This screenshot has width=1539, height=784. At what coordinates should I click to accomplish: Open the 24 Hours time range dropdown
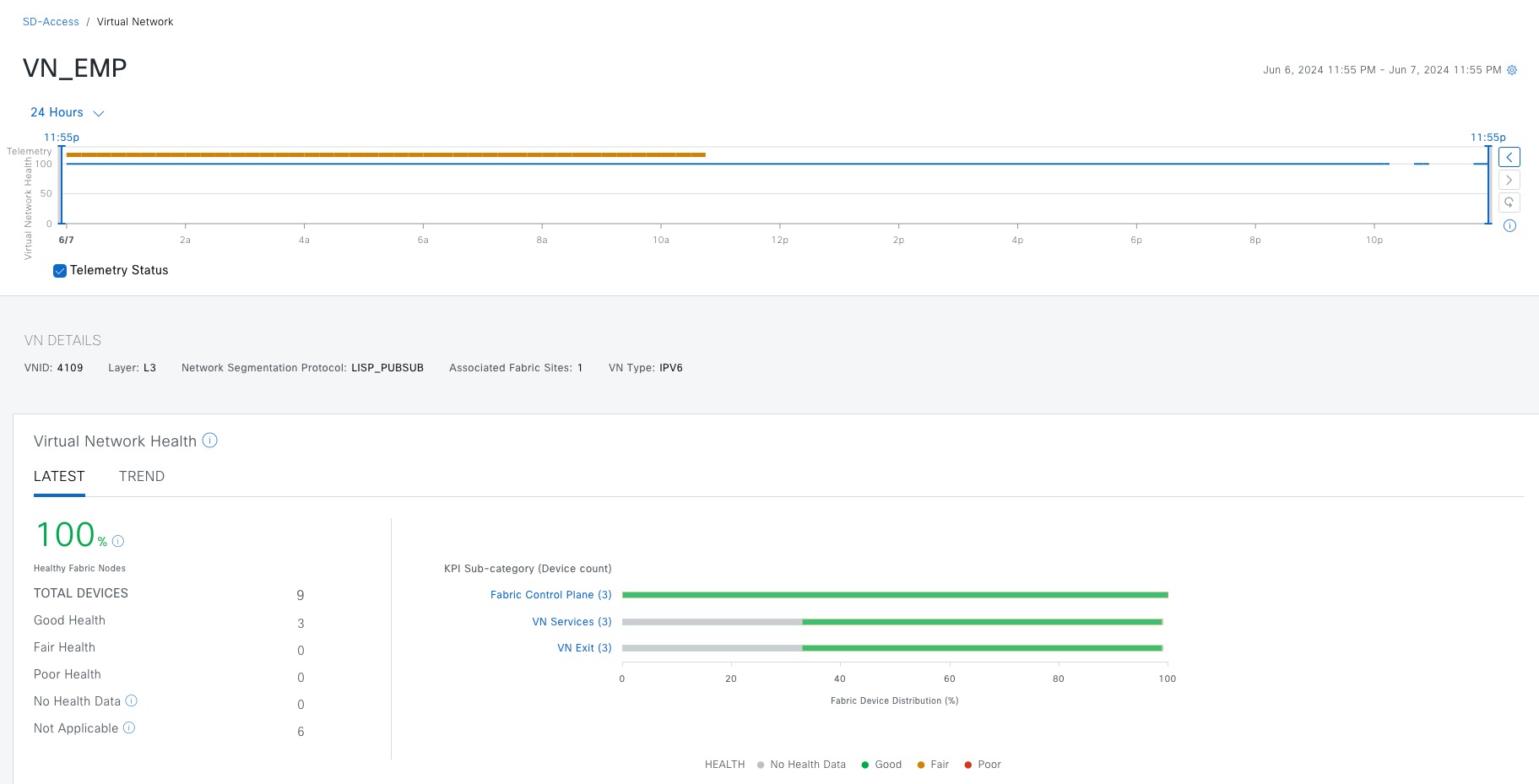pyautogui.click(x=68, y=113)
